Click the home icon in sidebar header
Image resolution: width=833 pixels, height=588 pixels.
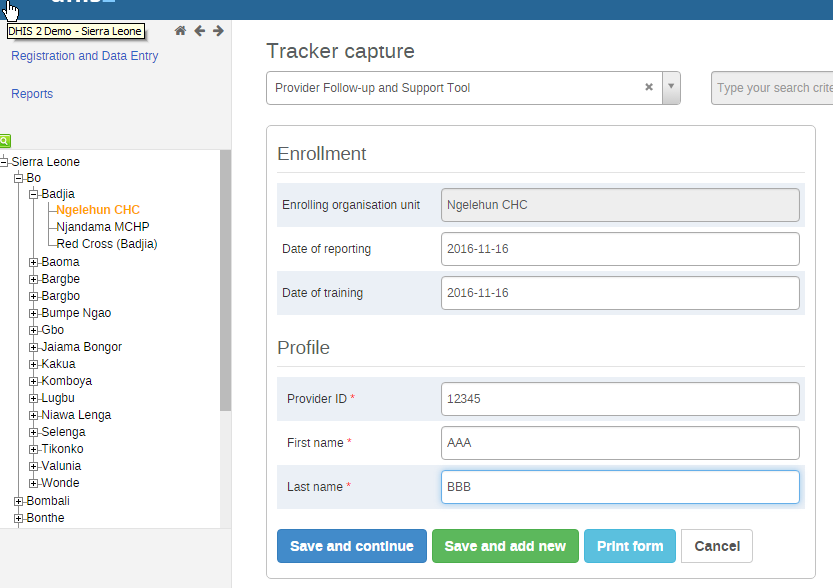coord(180,31)
